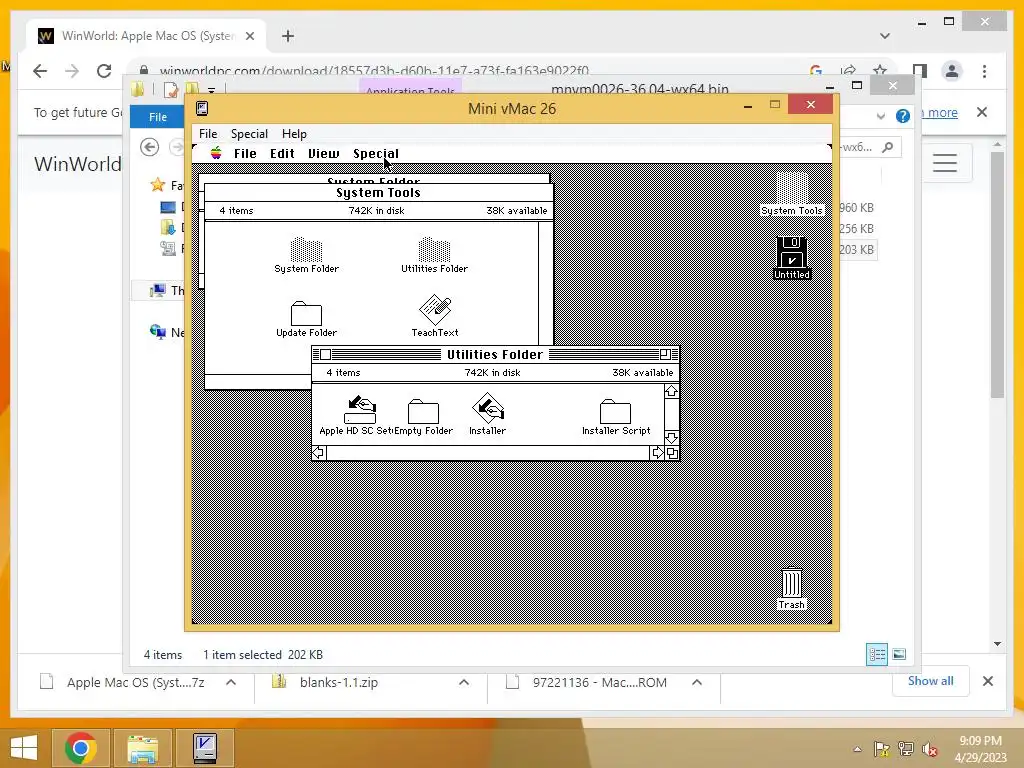Open Windows Start button

point(24,747)
